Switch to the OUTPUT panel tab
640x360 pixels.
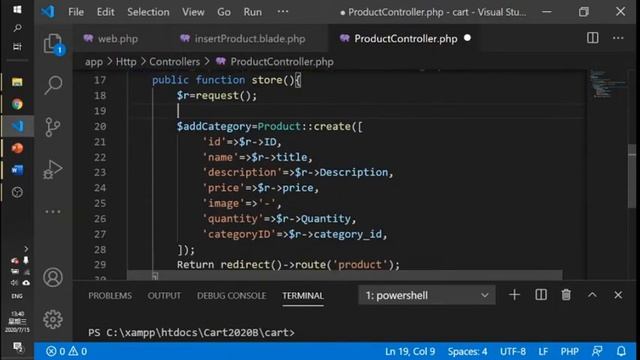click(x=164, y=296)
